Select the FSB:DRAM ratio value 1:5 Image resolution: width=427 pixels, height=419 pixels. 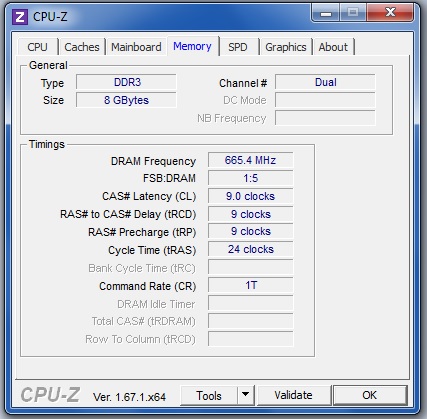coord(251,178)
